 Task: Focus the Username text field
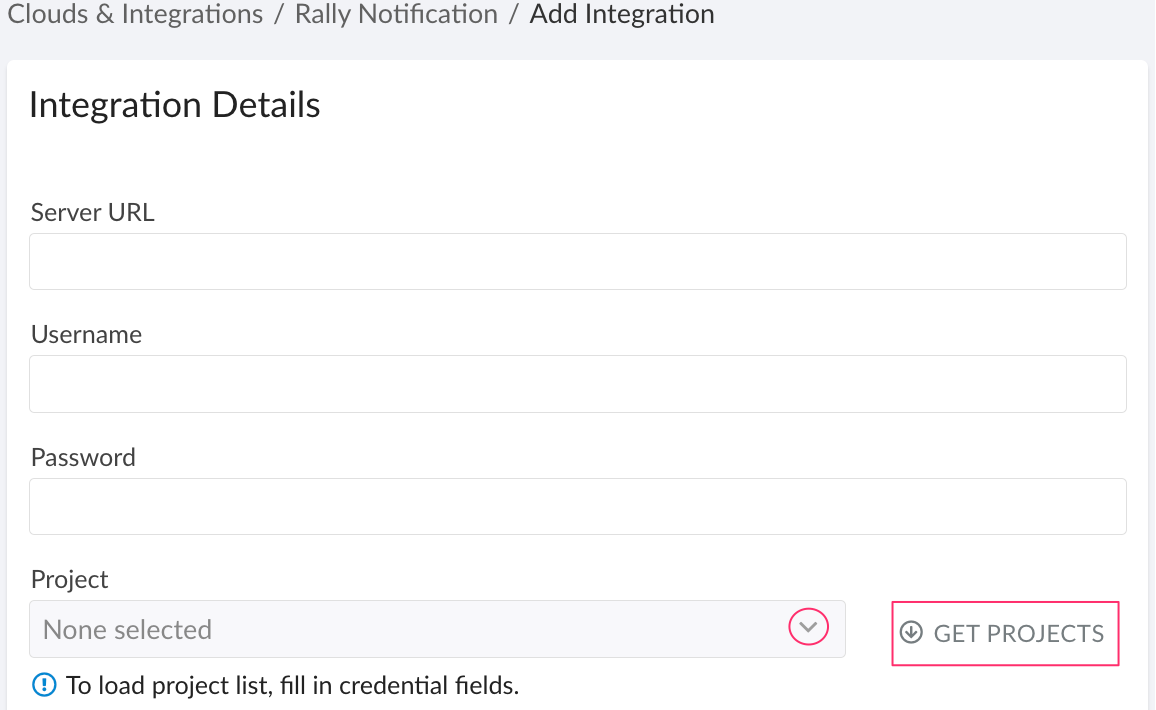tap(577, 383)
